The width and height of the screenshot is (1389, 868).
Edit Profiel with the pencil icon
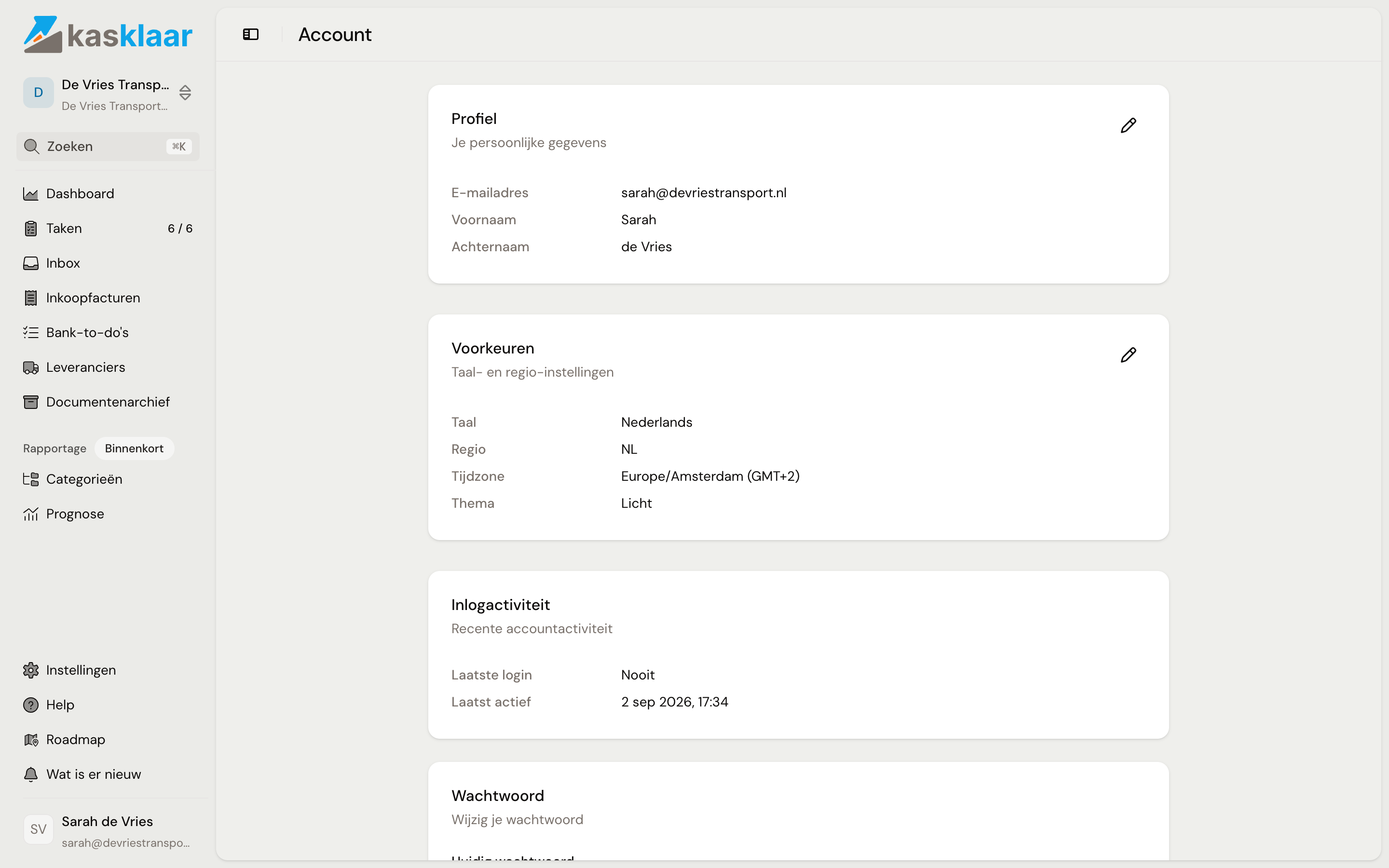click(1128, 126)
